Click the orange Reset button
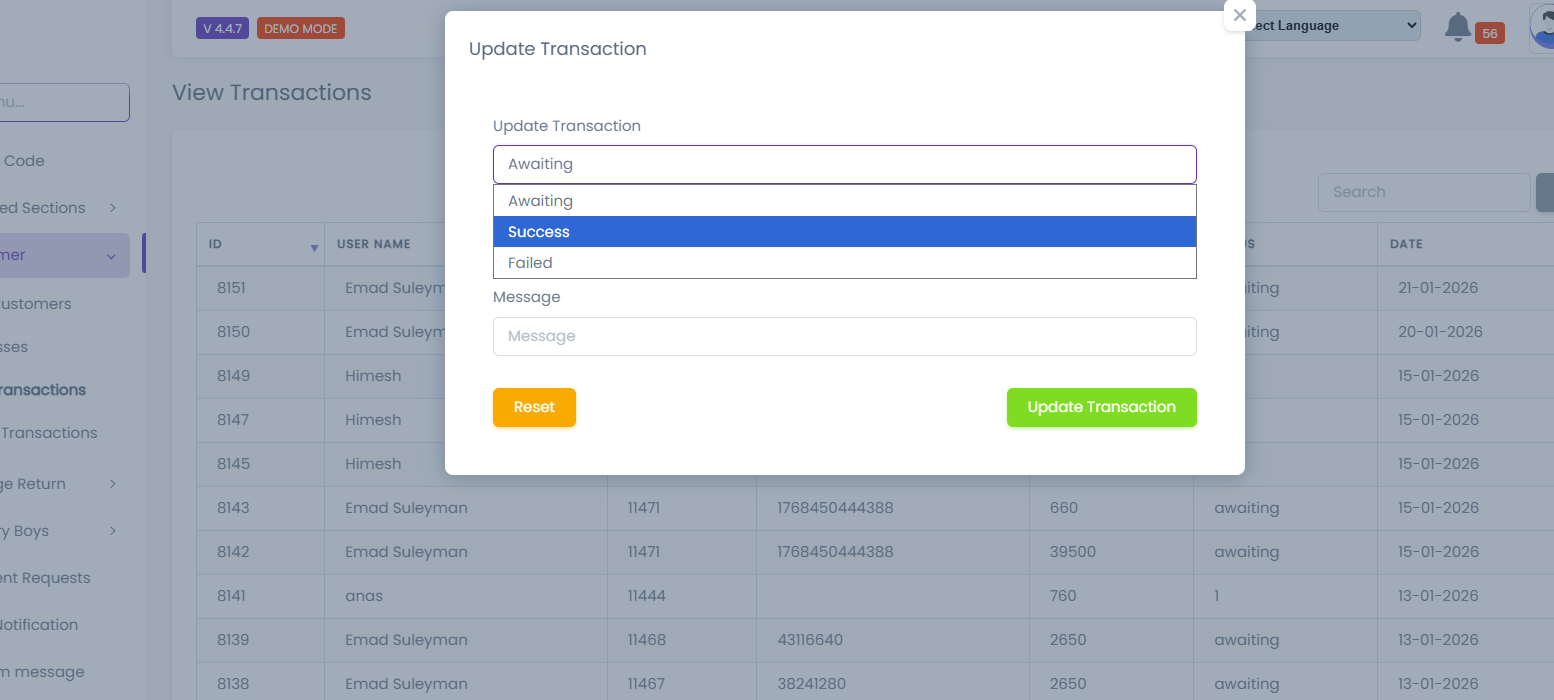The image size is (1554, 700). (534, 407)
